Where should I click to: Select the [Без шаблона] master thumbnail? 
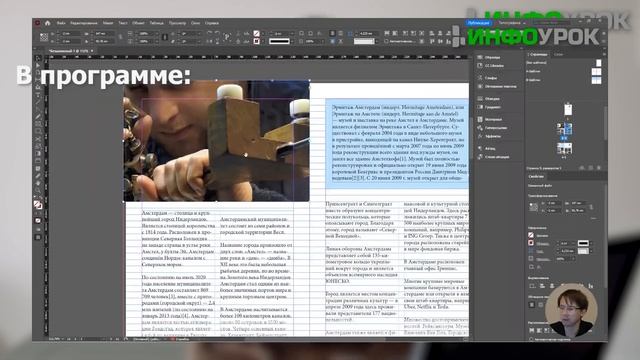coord(598,62)
